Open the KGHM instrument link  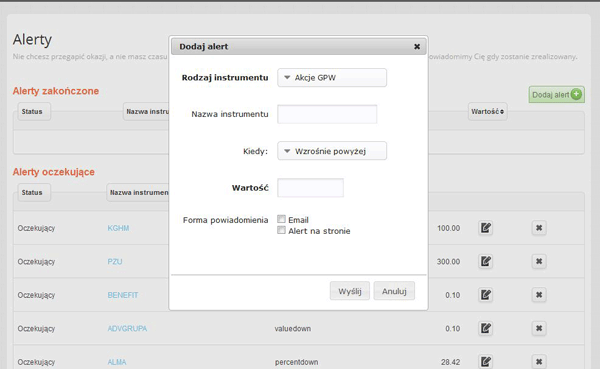[118, 228]
